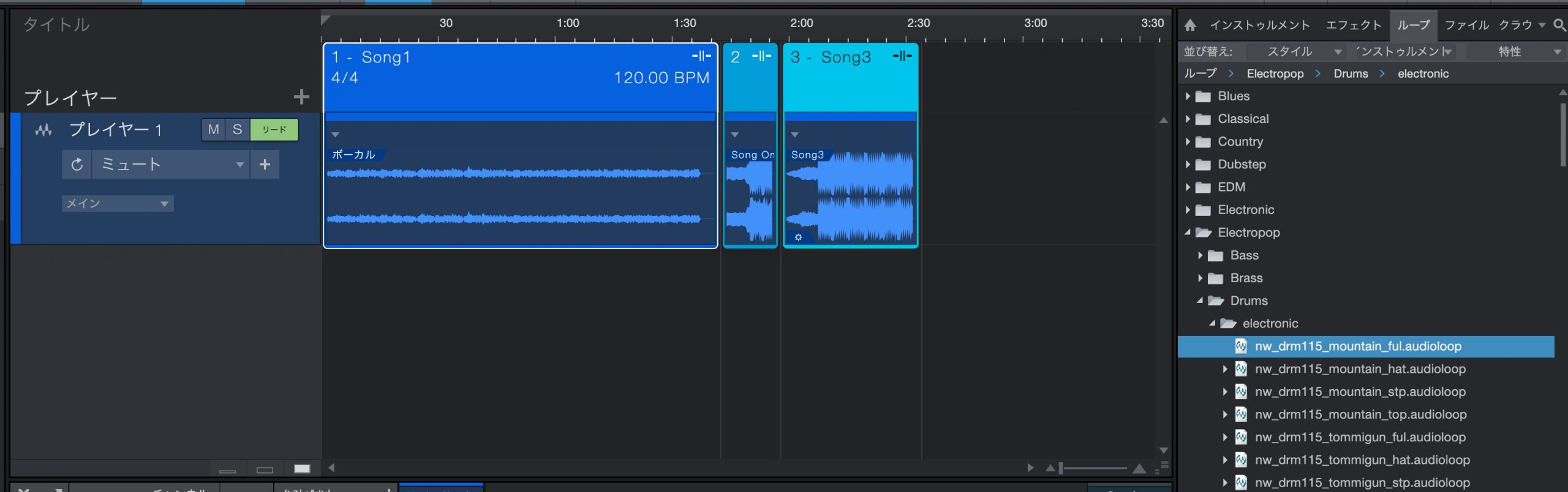Click the zoom out triangle at timeline bottom
The height and width of the screenshot is (492, 1568).
pyautogui.click(x=1050, y=469)
